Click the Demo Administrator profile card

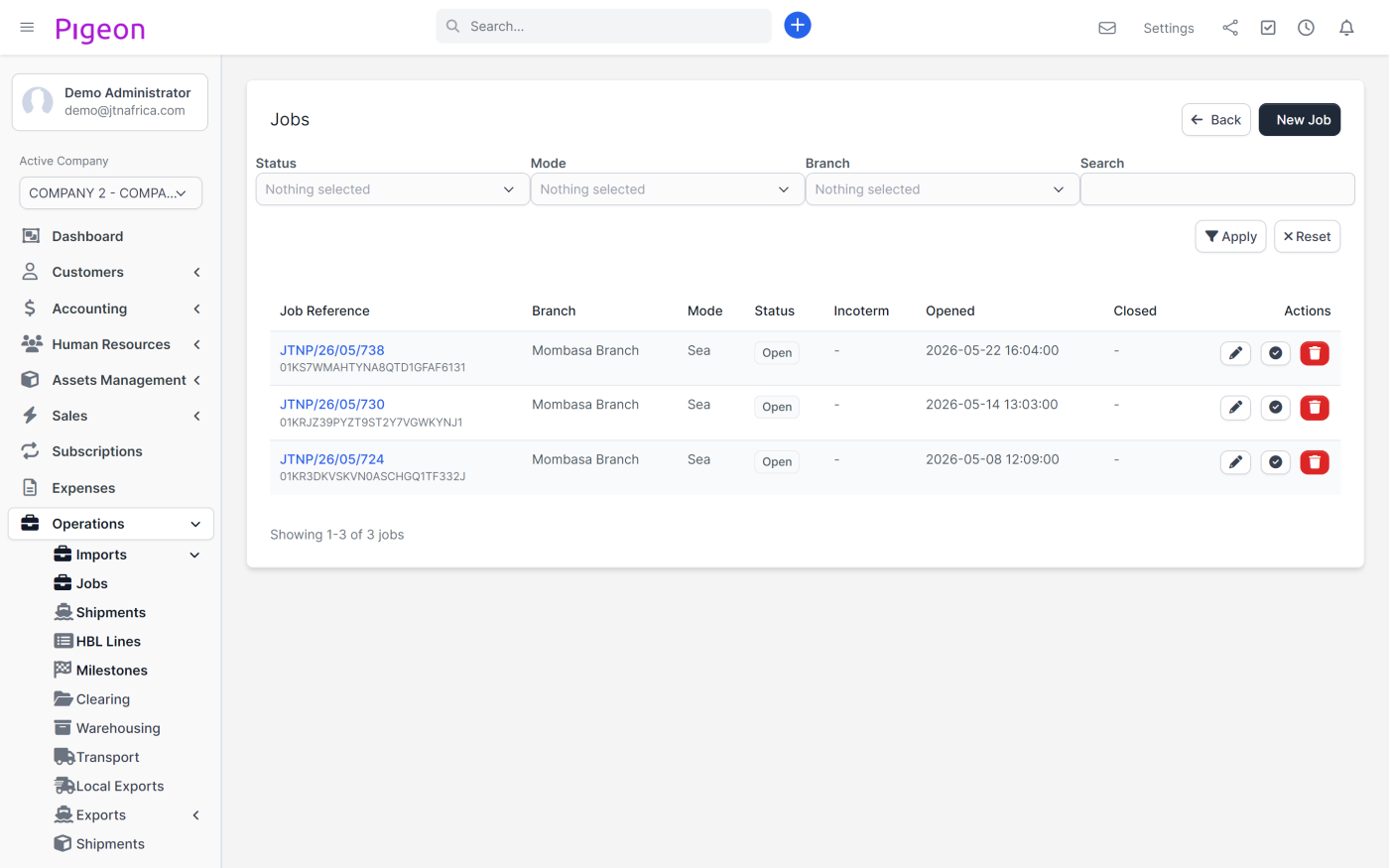tap(110, 102)
